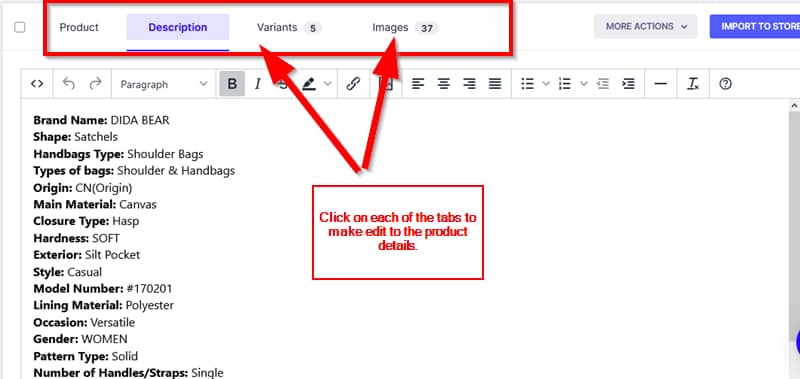Click the 'Style: Casual' line
This screenshot has height=379, width=800.
coord(67,272)
